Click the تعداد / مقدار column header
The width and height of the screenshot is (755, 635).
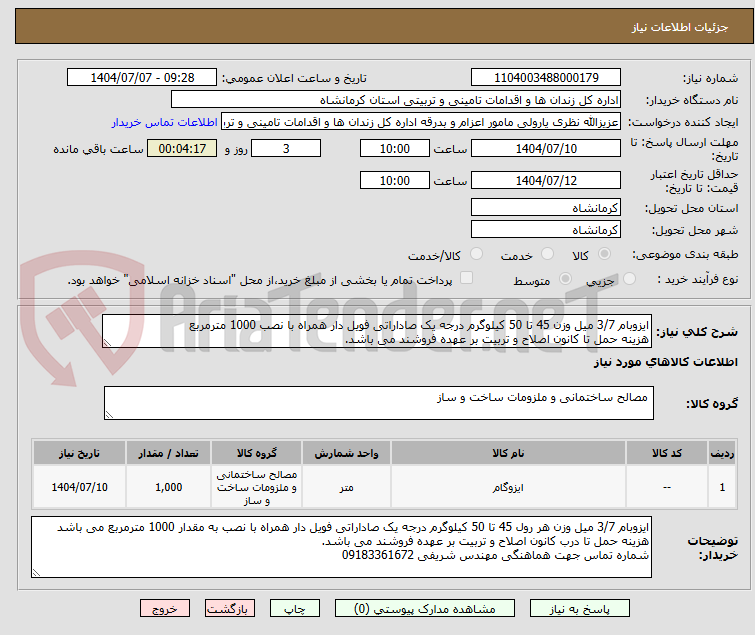169,453
